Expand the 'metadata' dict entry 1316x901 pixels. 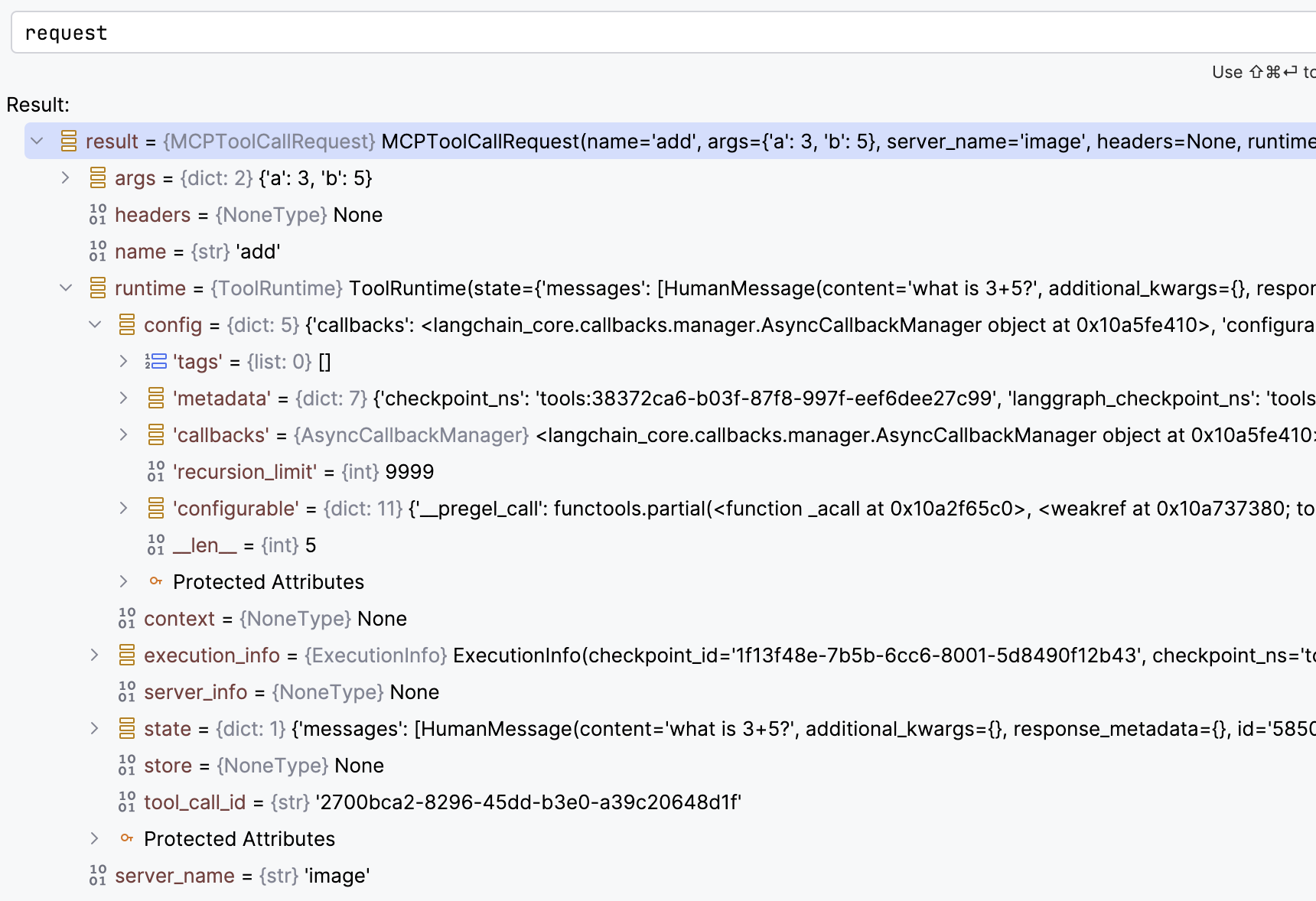coord(124,398)
